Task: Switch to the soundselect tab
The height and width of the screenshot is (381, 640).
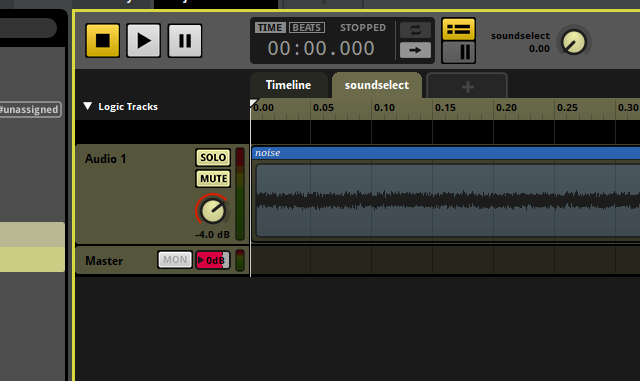Action: coord(377,85)
